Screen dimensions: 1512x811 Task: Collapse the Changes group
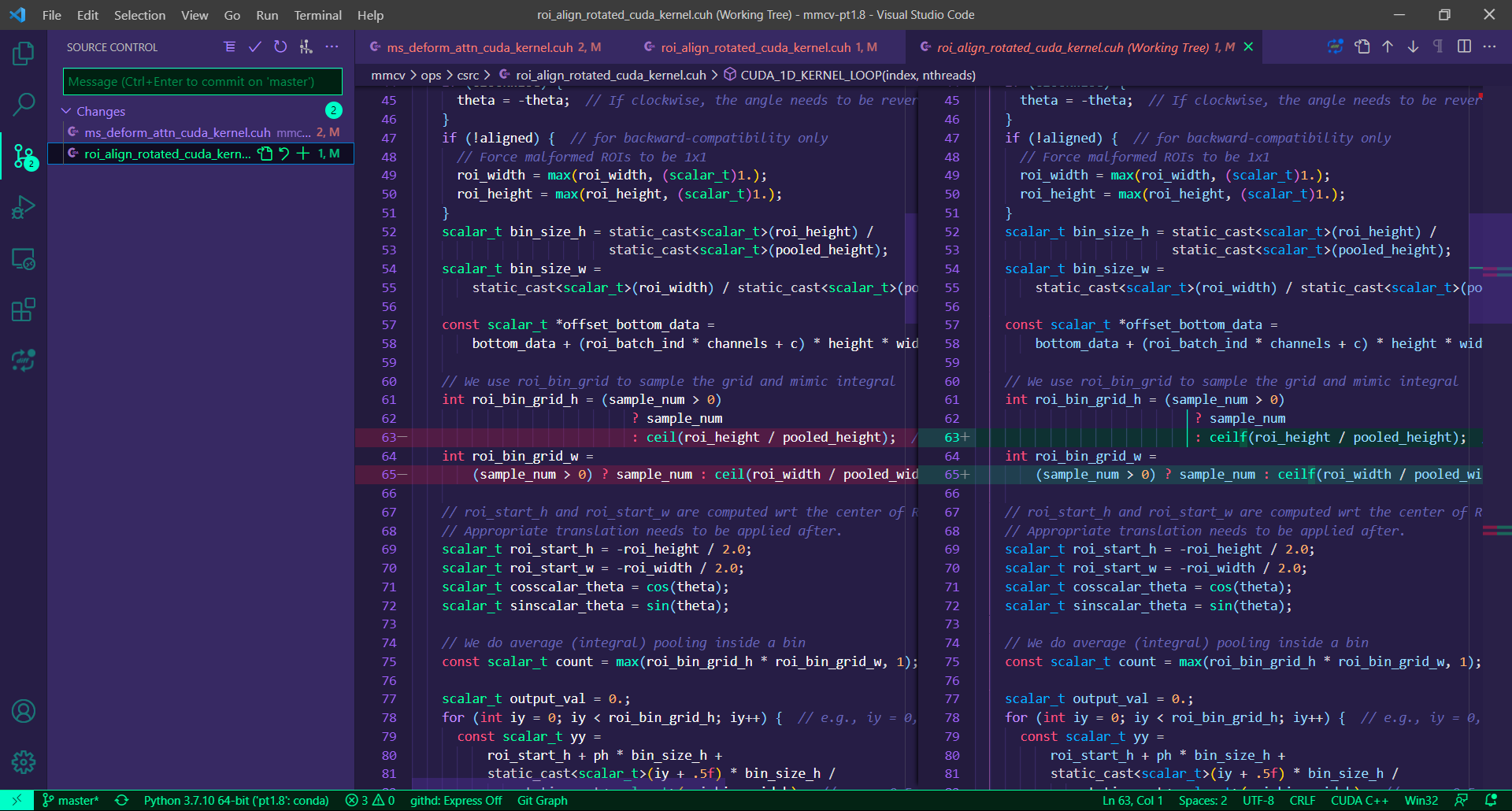point(67,111)
